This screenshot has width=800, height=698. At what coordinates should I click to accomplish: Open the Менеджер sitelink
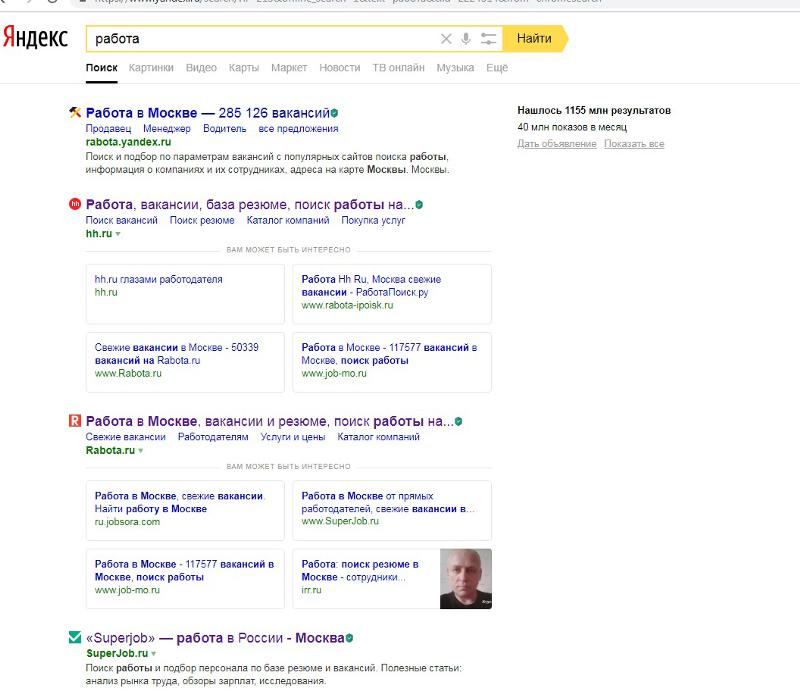pos(167,129)
